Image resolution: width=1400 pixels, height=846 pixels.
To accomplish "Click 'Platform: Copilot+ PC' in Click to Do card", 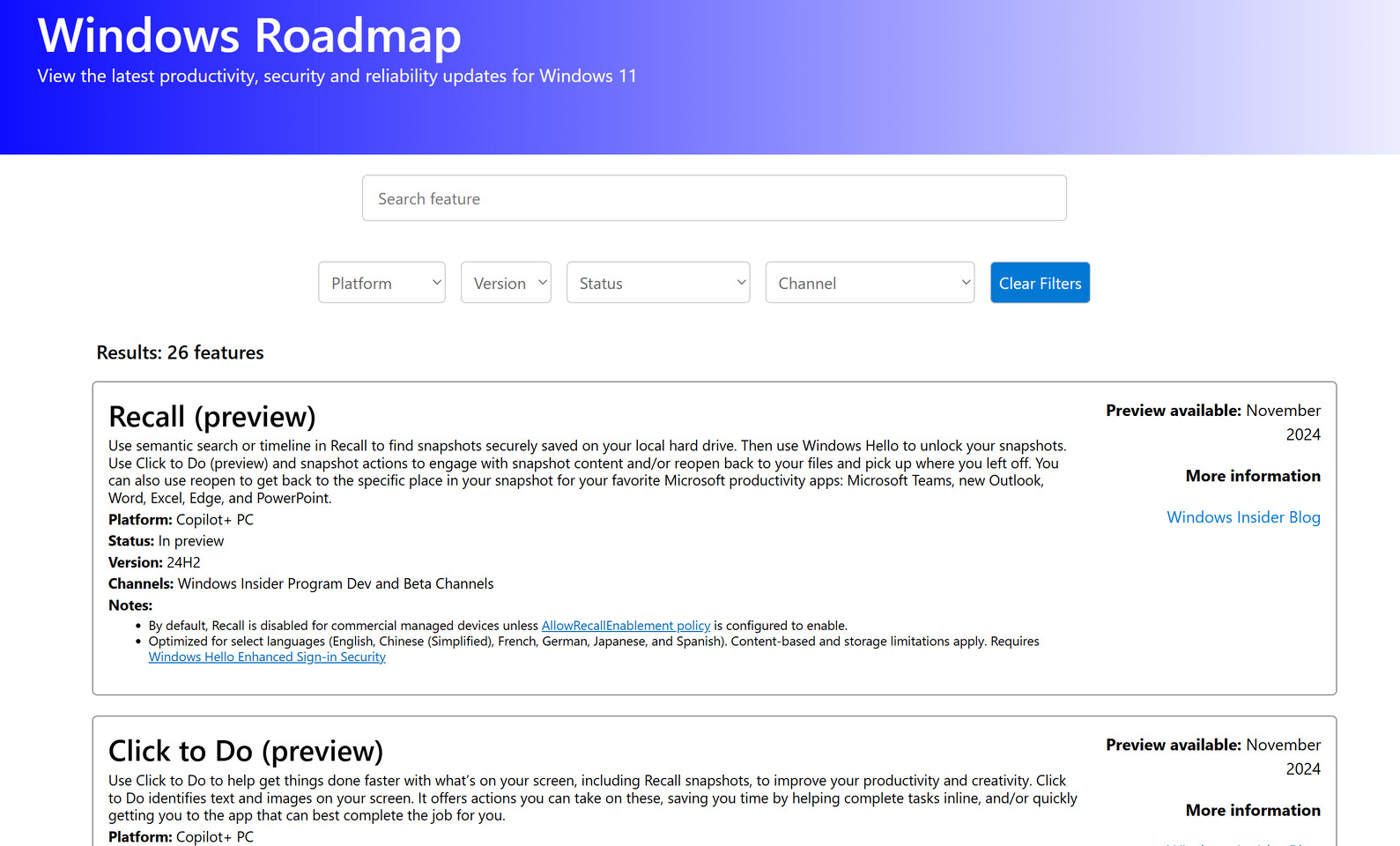I will [x=181, y=837].
